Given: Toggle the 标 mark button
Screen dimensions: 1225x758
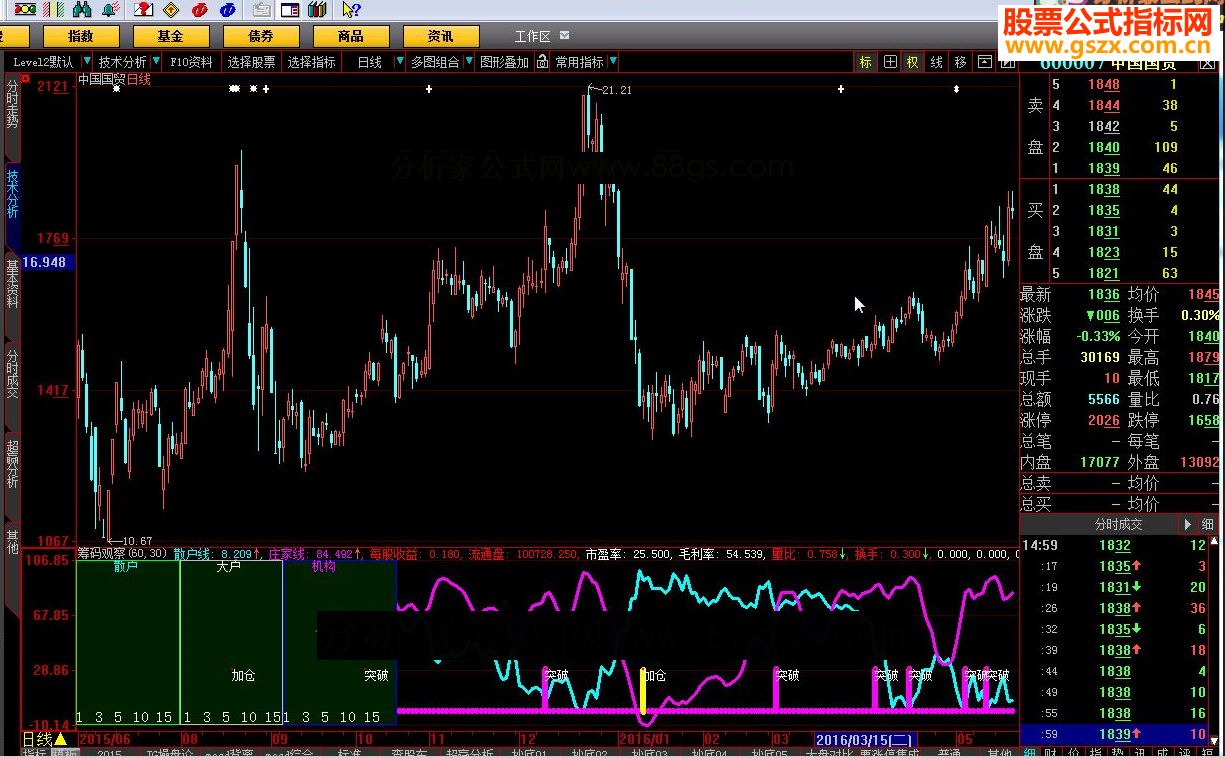Looking at the screenshot, I should (866, 62).
